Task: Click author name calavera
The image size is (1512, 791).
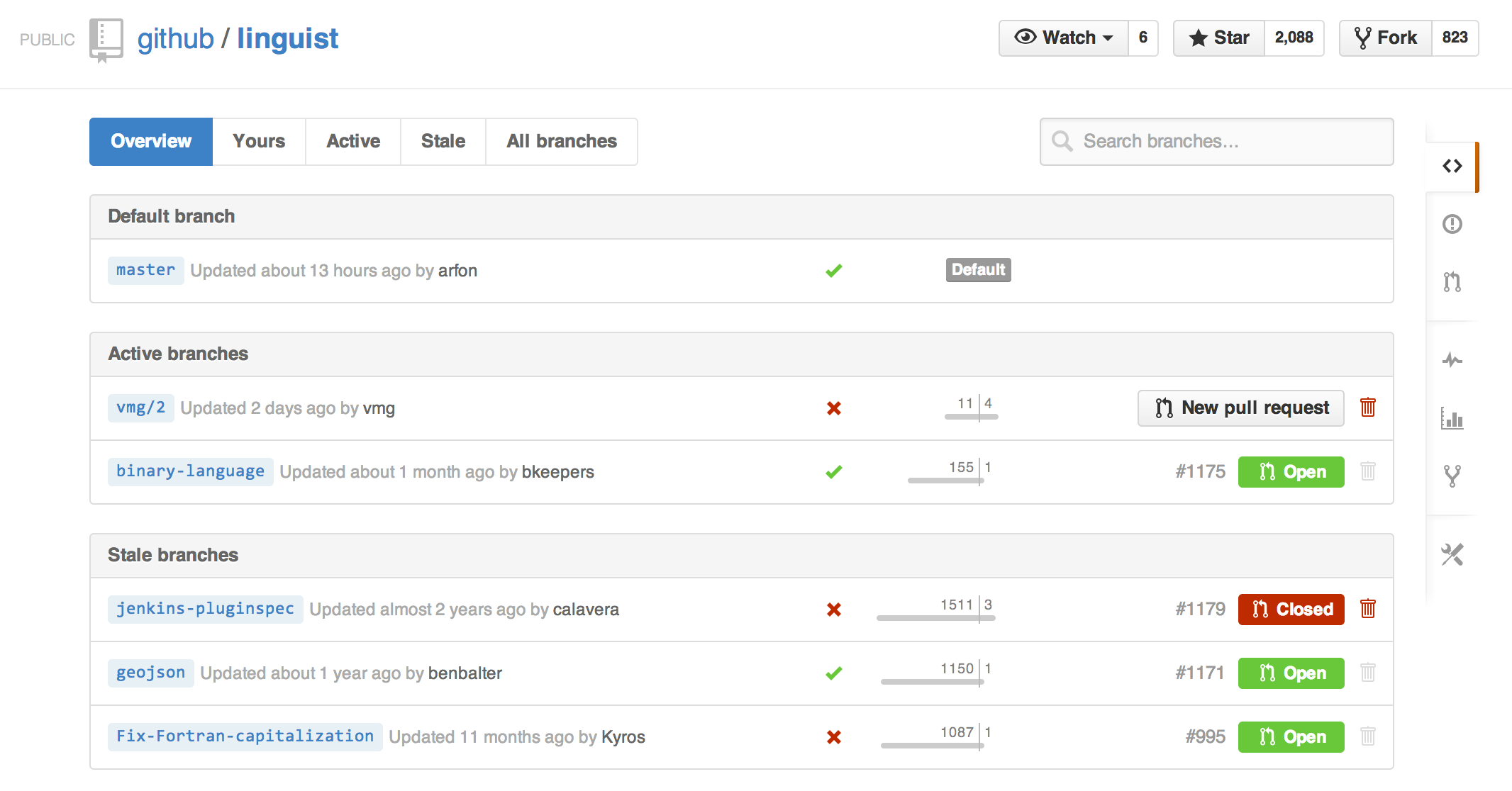Action: [586, 610]
